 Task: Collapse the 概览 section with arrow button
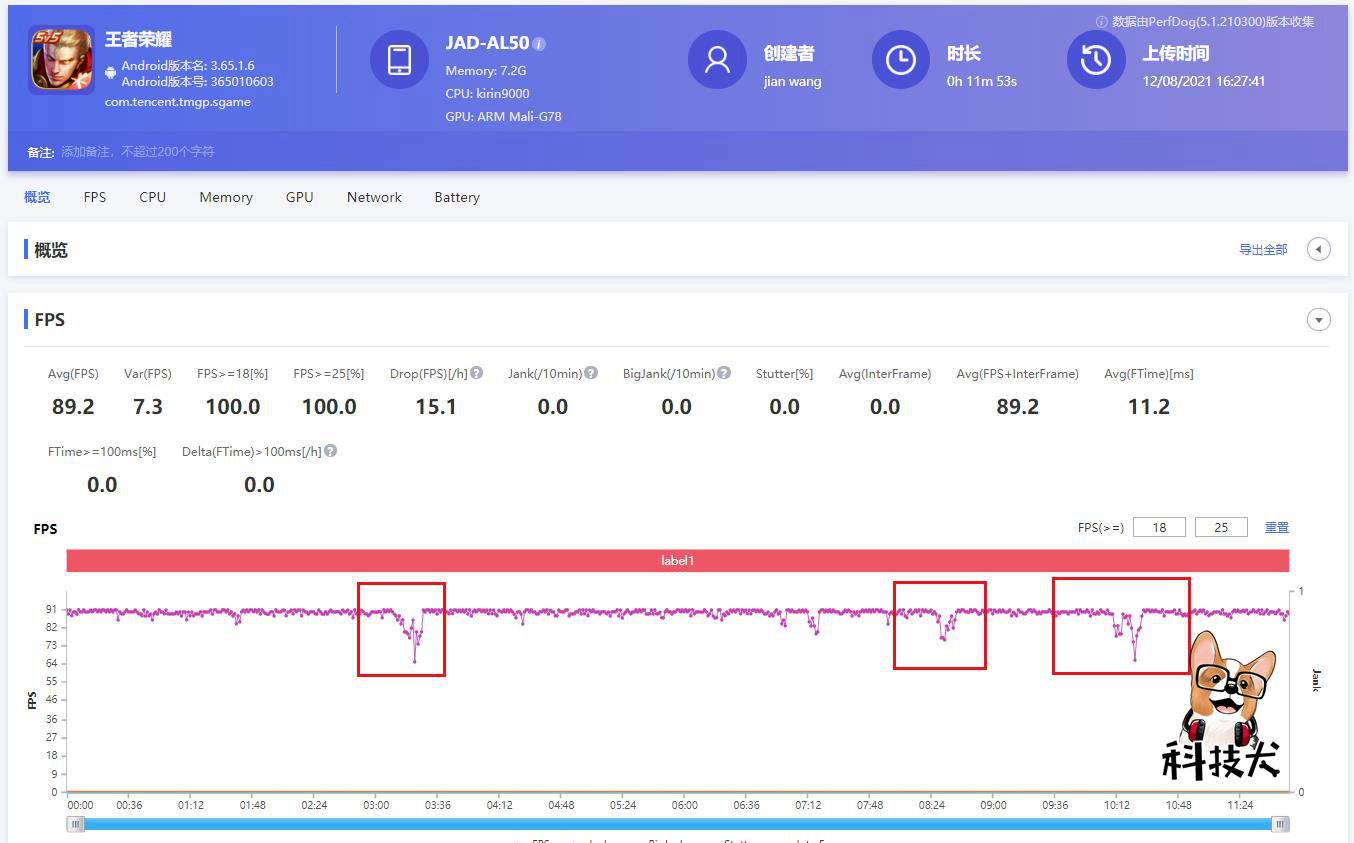click(x=1319, y=249)
